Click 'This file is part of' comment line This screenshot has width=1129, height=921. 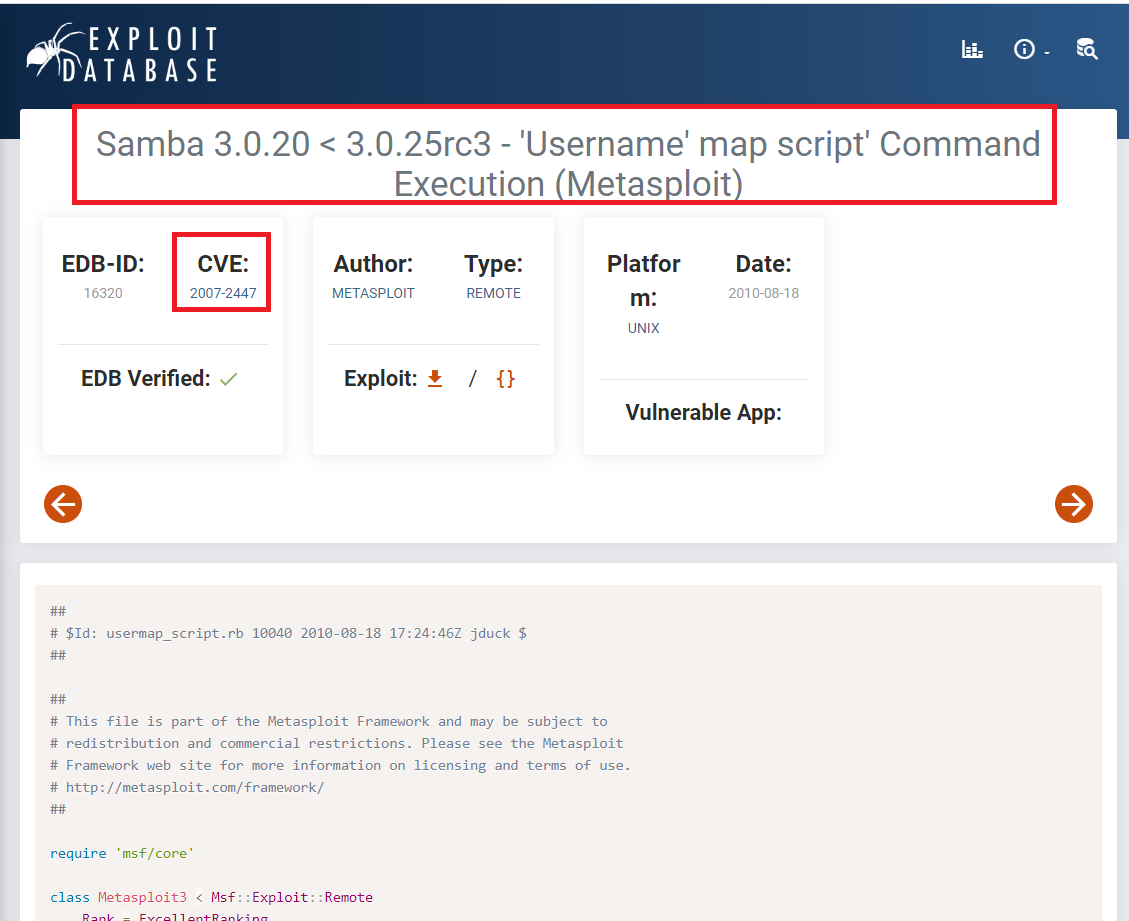328,722
